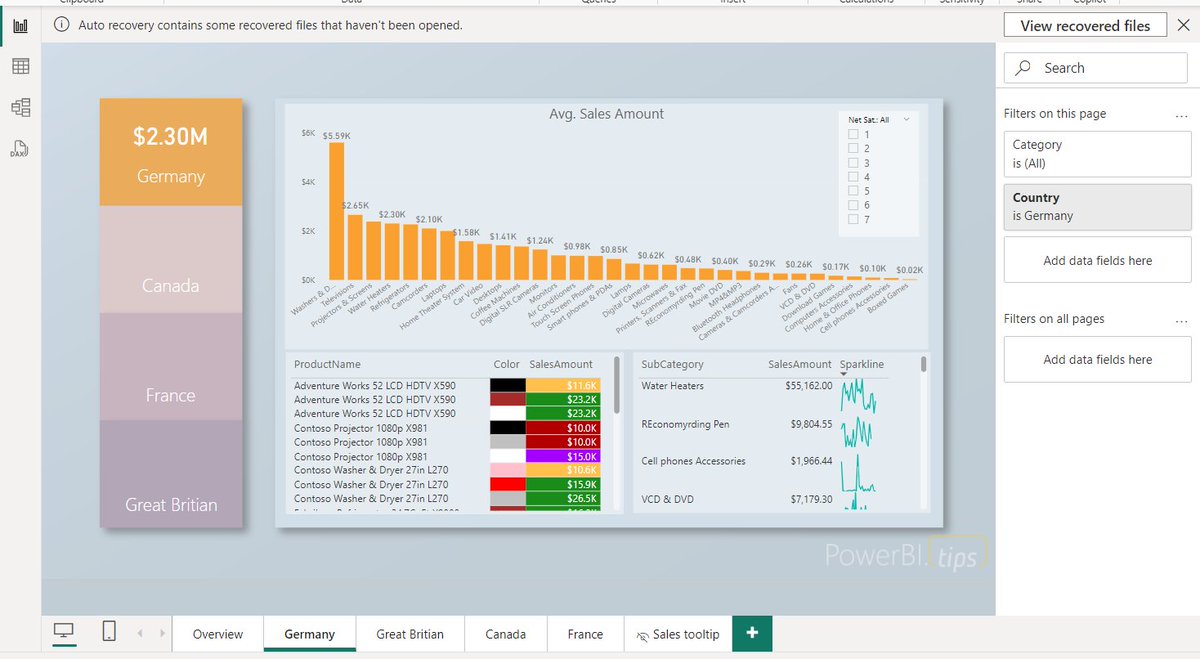Open Filters on all pages options menu
Image resolution: width=1200 pixels, height=659 pixels.
[1182, 319]
